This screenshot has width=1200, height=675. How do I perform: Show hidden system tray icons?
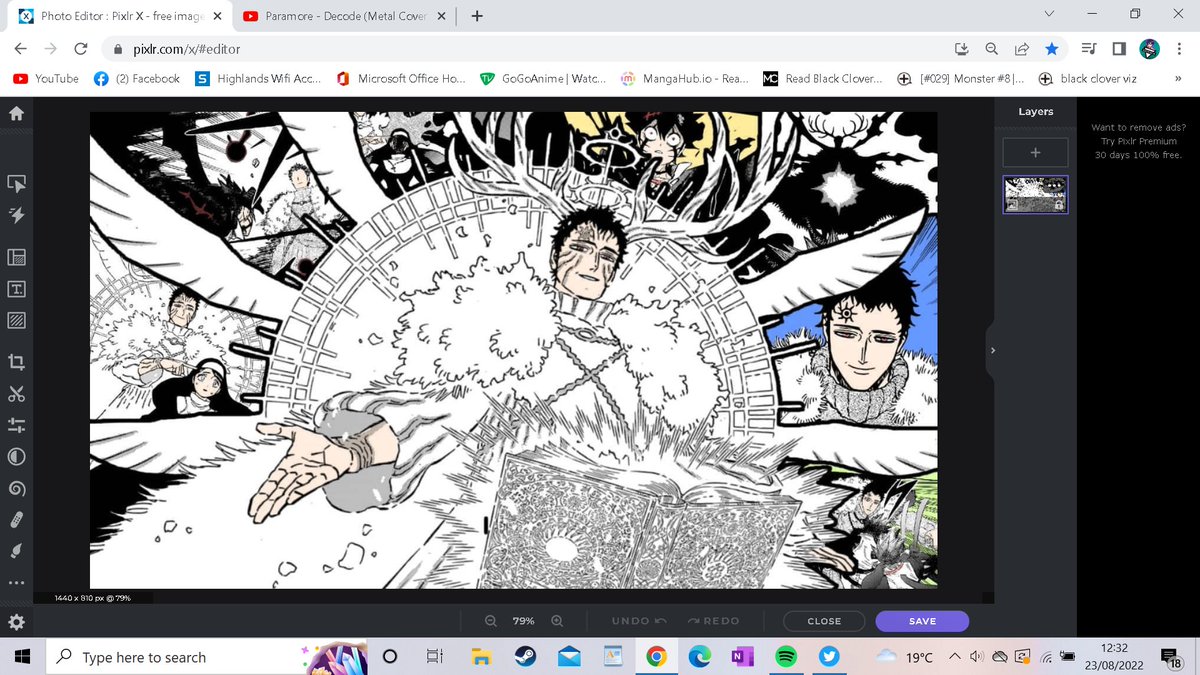(954, 656)
